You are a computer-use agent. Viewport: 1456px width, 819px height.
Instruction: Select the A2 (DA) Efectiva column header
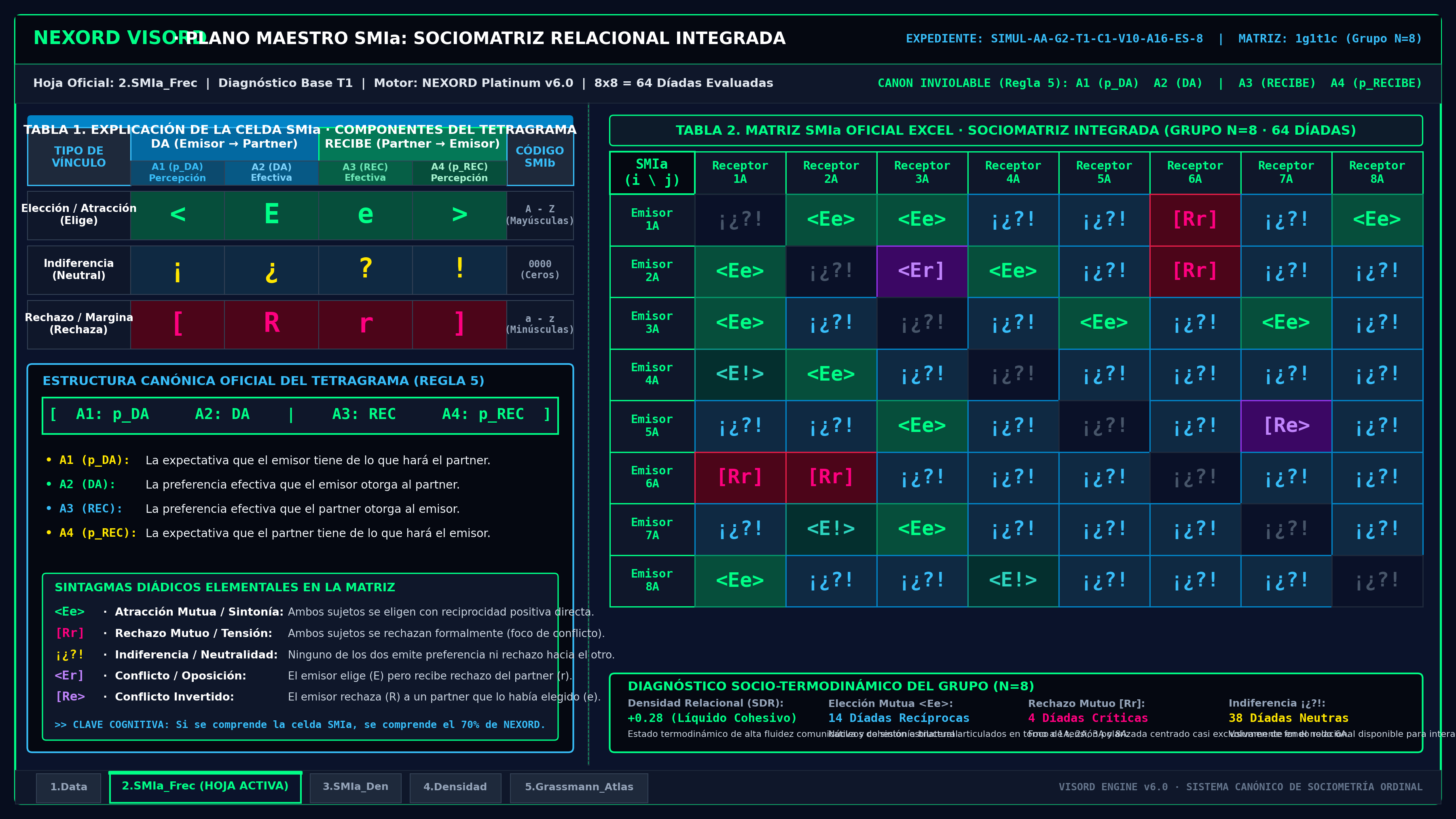point(271,172)
